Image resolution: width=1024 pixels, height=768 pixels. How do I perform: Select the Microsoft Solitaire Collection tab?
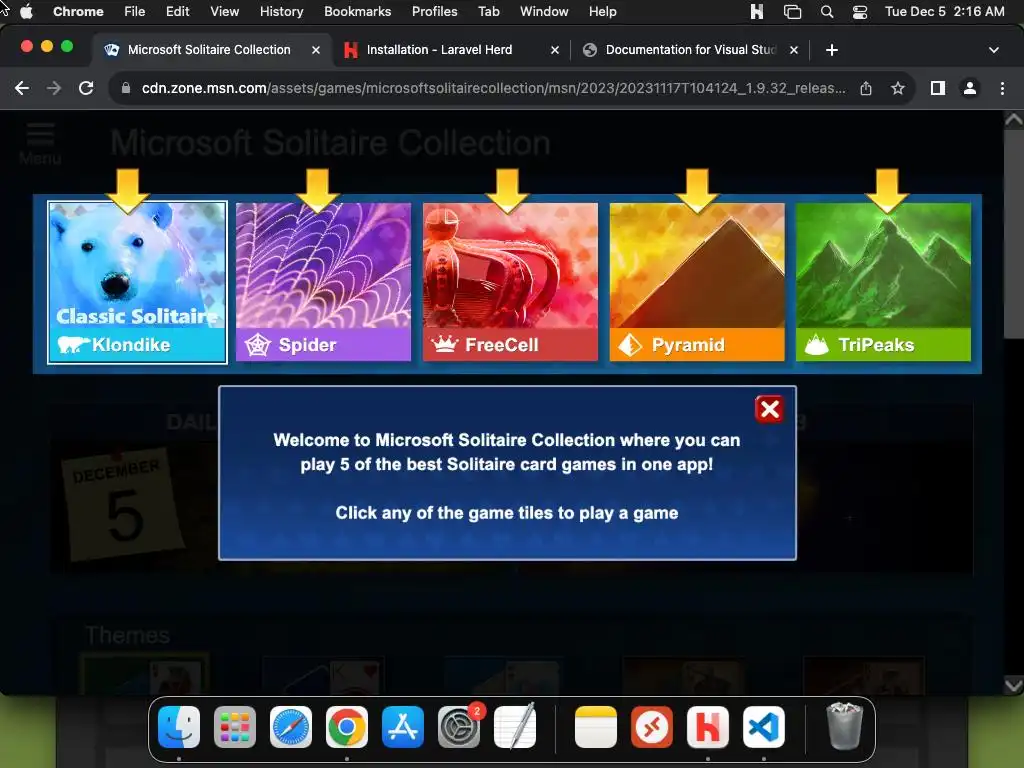(x=209, y=50)
